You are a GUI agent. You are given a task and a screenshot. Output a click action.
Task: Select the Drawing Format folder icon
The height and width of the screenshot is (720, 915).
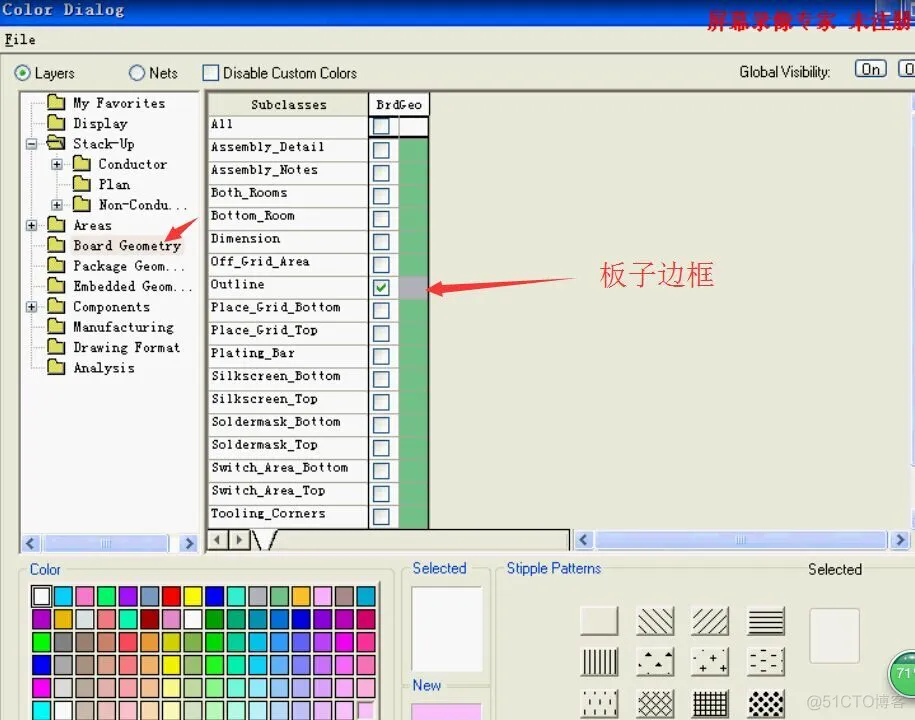(57, 347)
